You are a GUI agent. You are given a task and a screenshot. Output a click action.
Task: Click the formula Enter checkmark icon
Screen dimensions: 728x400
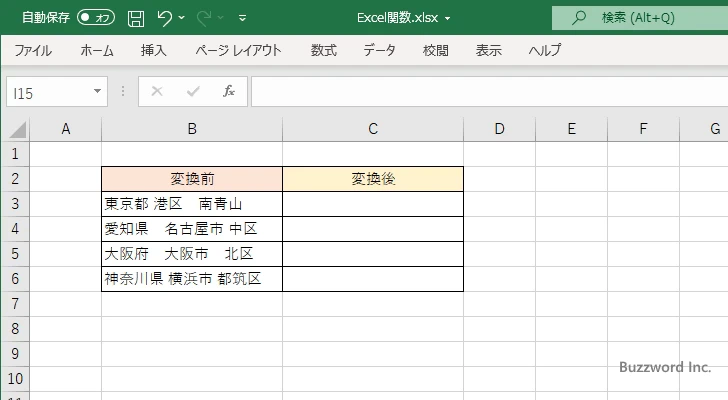click(193, 91)
